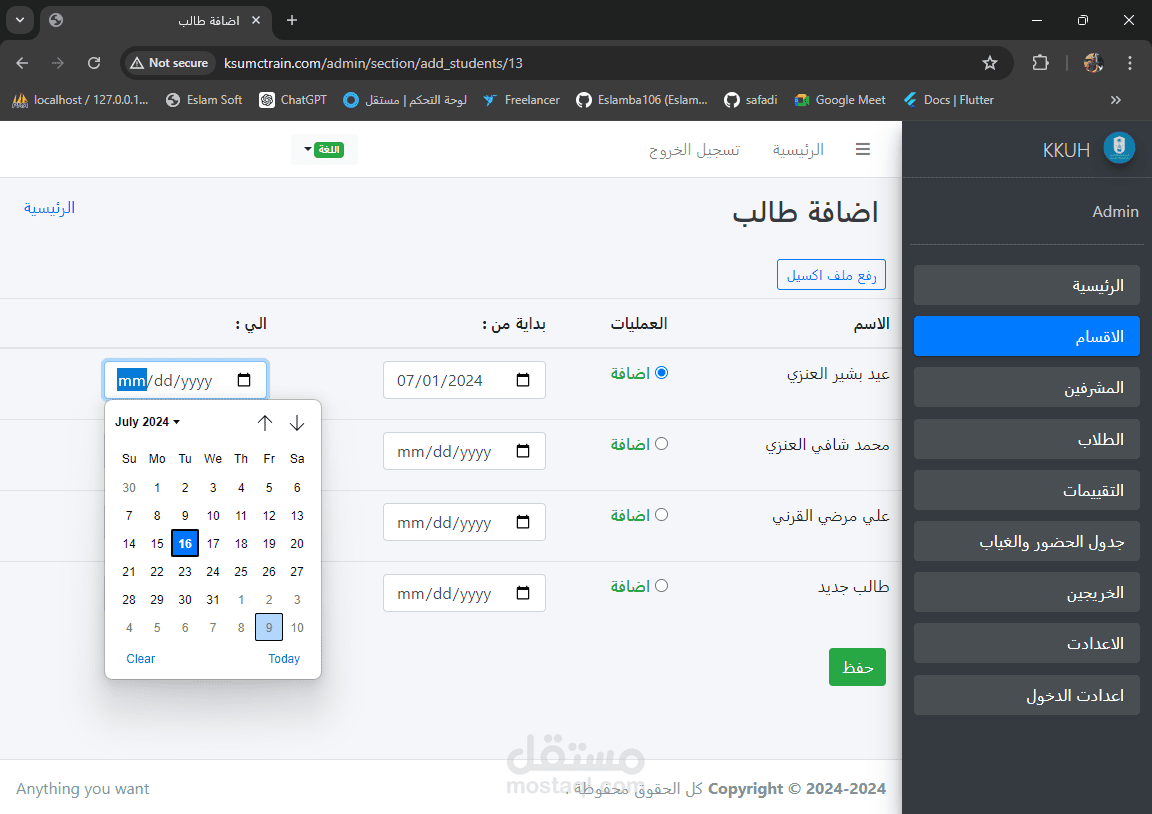
Task: Toggle the sidebar with the hamburger icon
Action: pyautogui.click(x=863, y=150)
